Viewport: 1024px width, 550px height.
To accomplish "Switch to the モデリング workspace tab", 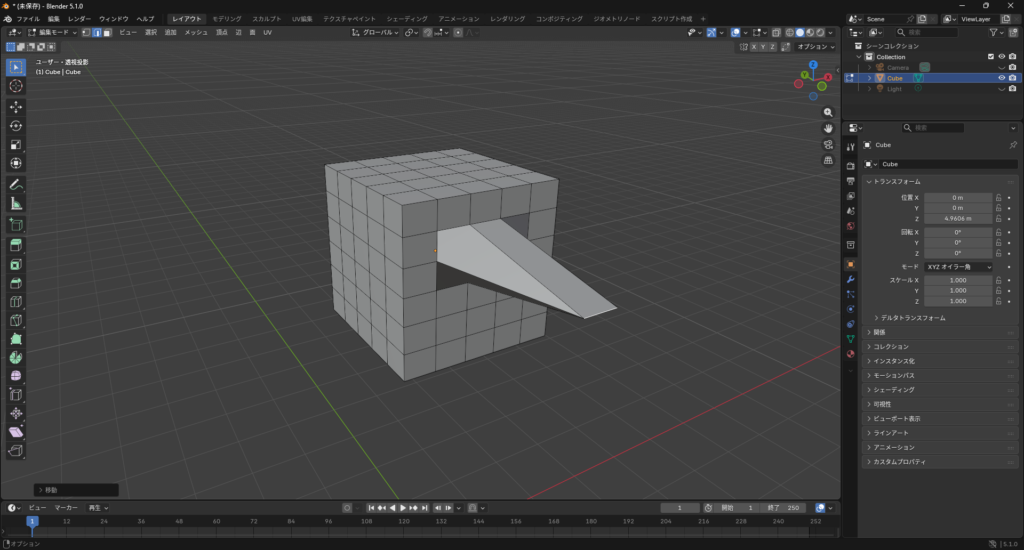I will (226, 19).
